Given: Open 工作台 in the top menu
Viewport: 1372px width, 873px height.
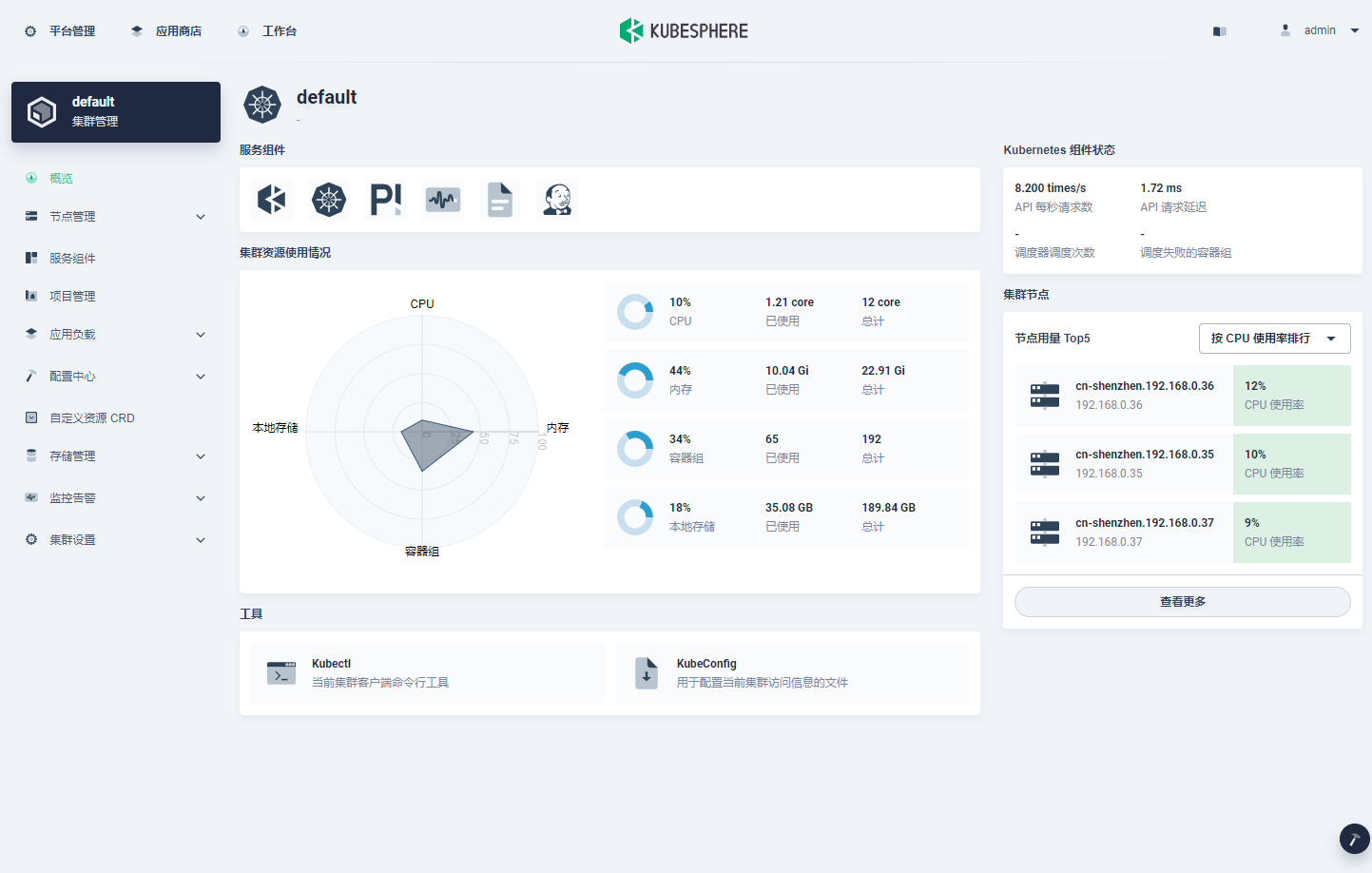Looking at the screenshot, I should [267, 31].
